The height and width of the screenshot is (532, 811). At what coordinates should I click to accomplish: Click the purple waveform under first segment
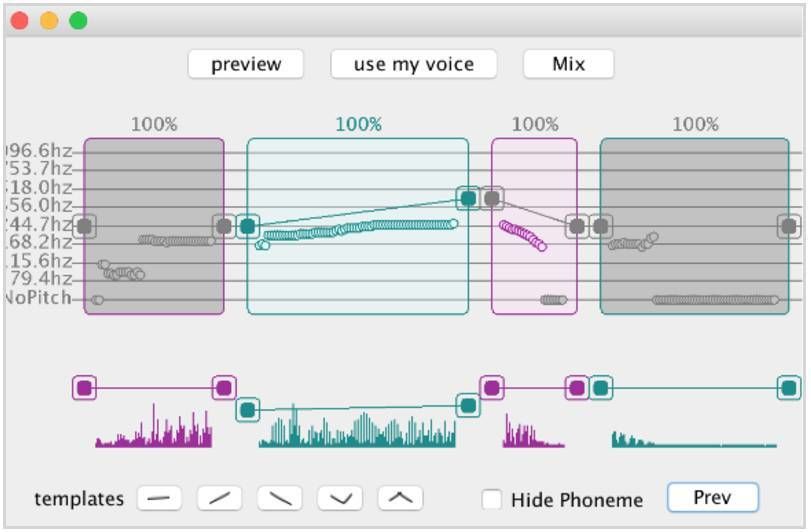(x=155, y=433)
